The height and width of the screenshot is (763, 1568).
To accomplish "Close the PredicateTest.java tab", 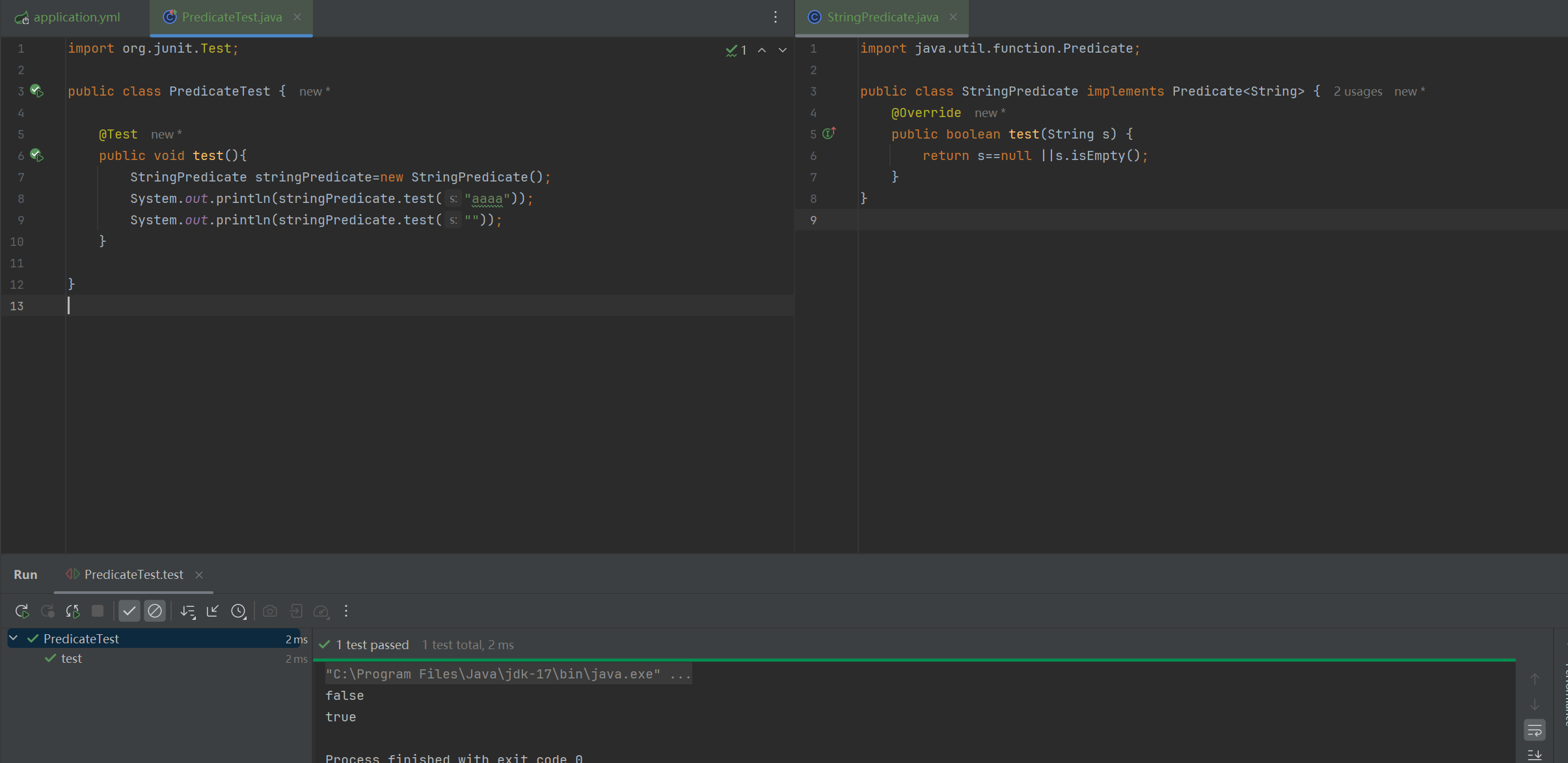I will pyautogui.click(x=297, y=17).
